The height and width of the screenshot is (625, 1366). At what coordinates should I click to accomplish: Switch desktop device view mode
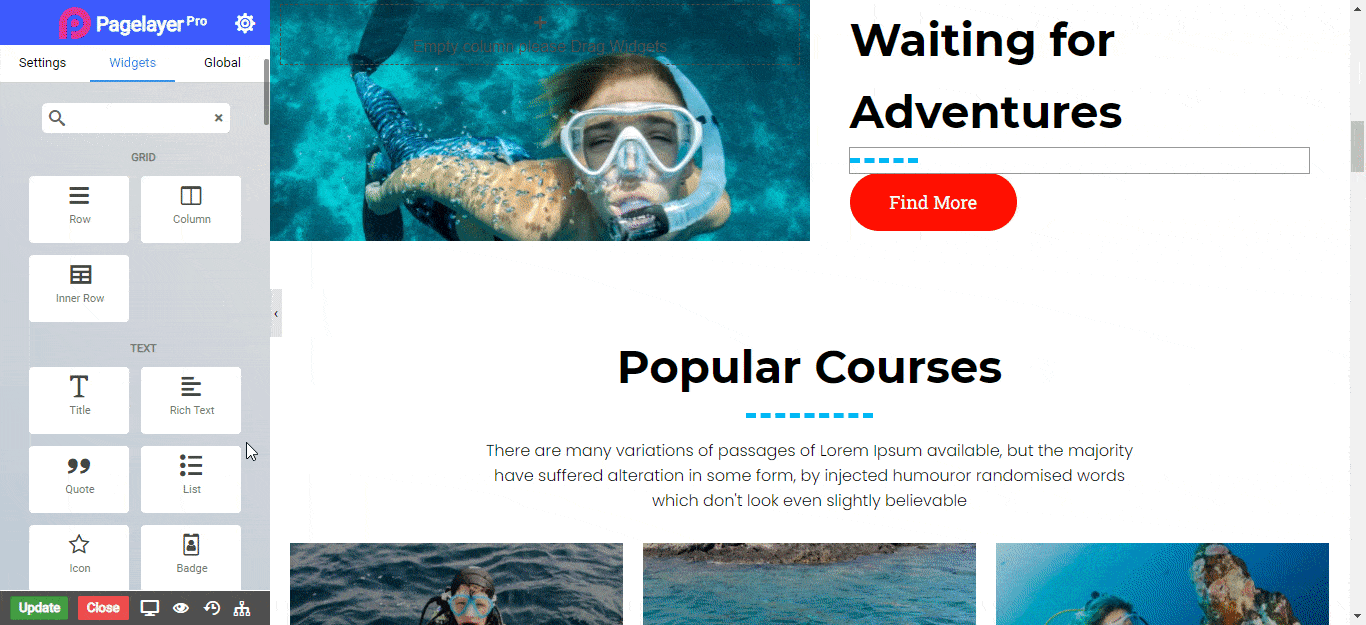click(x=150, y=608)
